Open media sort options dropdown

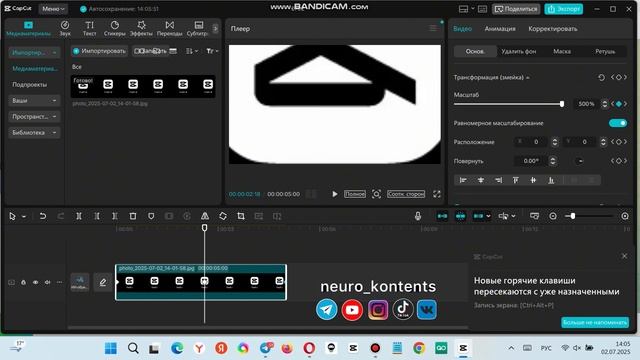click(191, 51)
